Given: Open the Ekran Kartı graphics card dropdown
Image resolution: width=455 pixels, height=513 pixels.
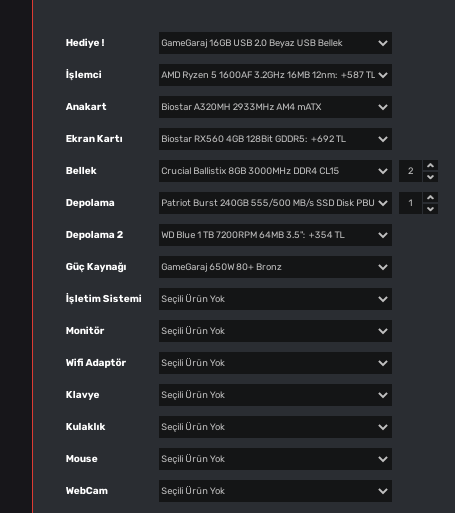Looking at the screenshot, I should pos(275,139).
